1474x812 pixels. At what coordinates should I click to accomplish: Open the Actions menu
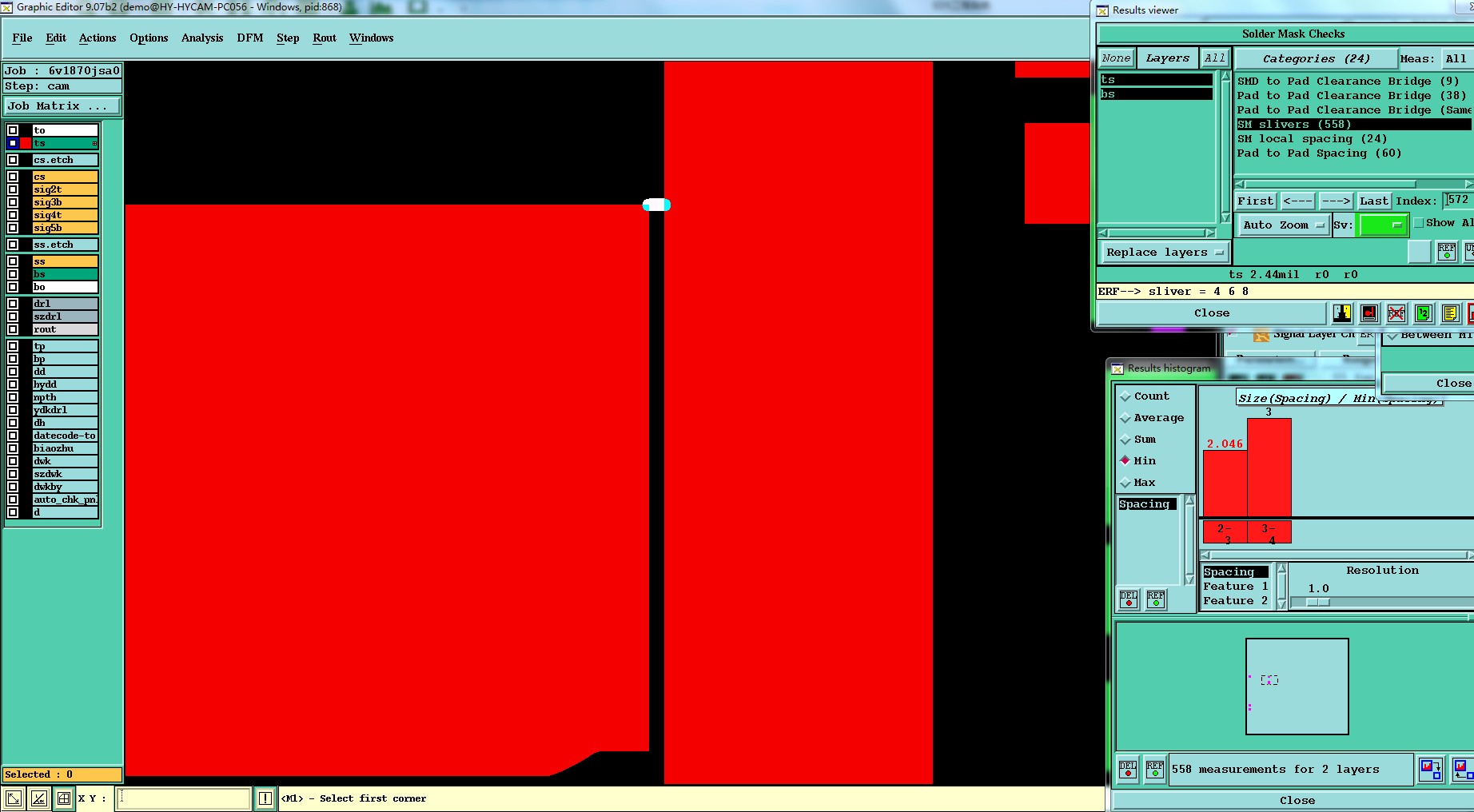click(98, 38)
